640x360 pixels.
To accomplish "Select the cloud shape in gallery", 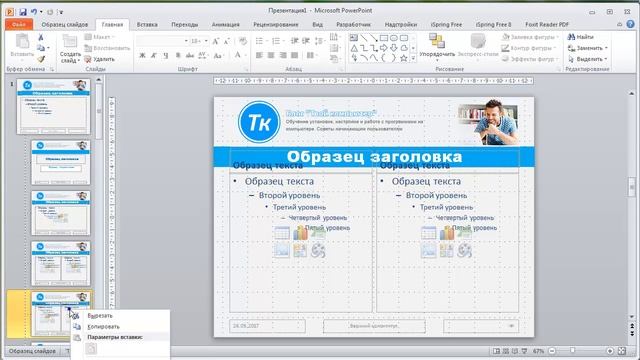I will click(404, 48).
